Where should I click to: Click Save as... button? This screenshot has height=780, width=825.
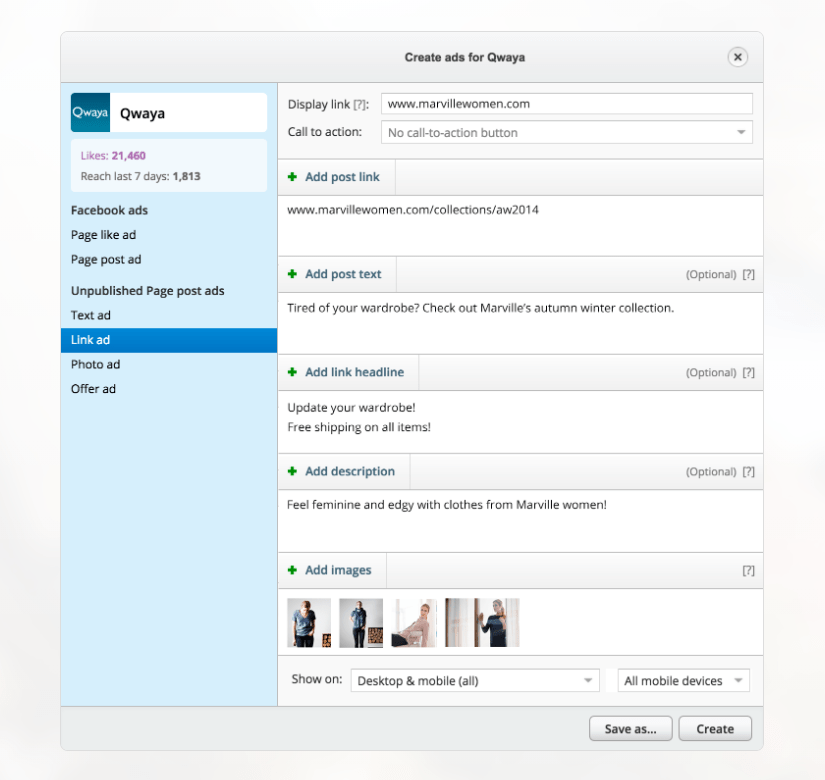click(630, 728)
